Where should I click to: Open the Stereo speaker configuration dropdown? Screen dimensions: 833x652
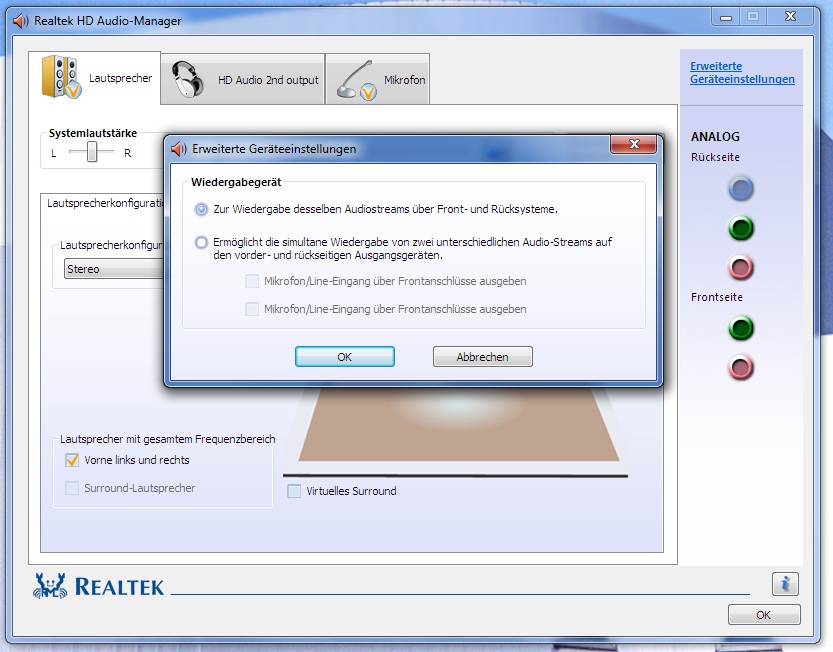(x=114, y=269)
